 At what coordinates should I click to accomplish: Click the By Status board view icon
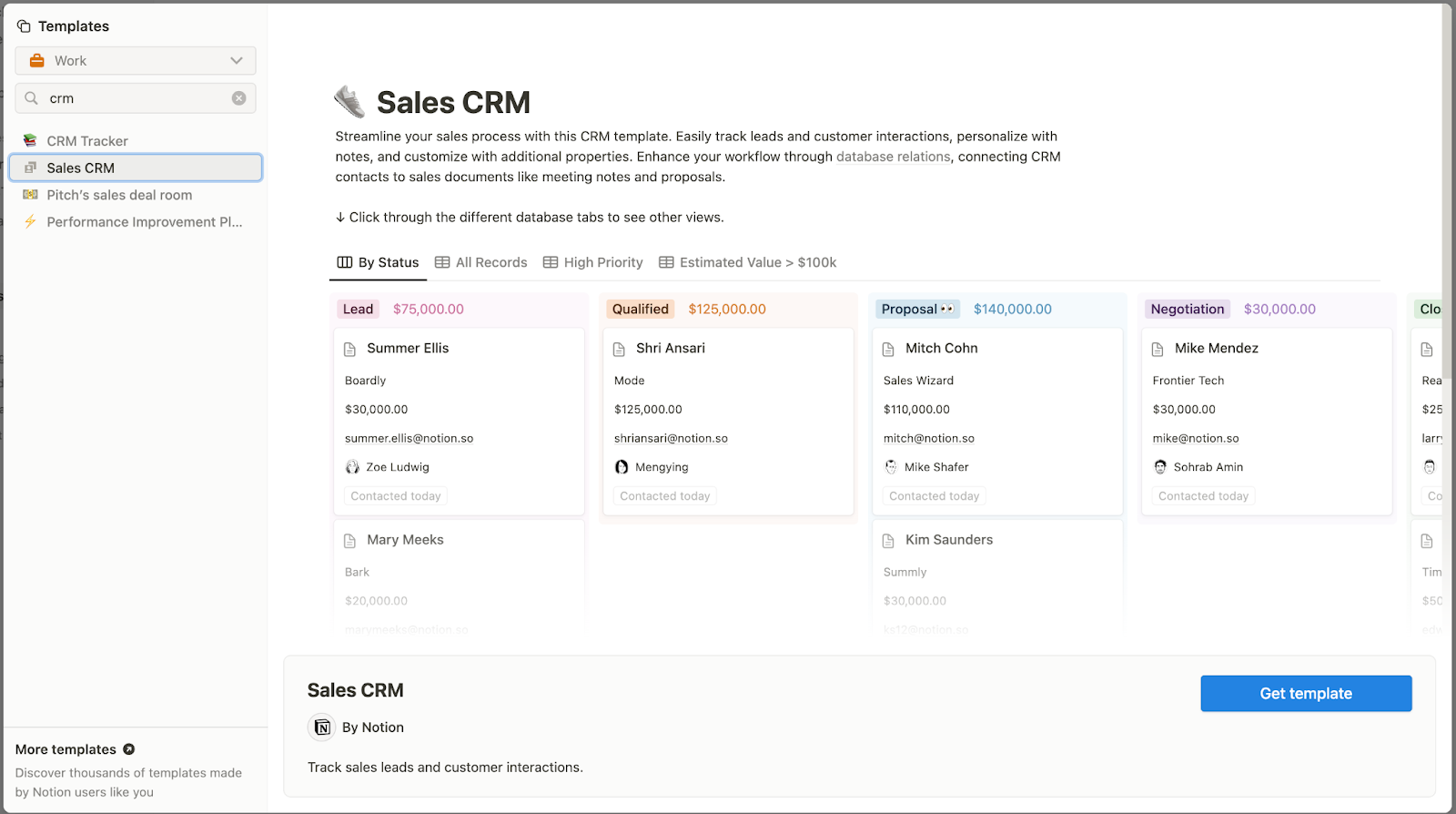click(x=345, y=262)
